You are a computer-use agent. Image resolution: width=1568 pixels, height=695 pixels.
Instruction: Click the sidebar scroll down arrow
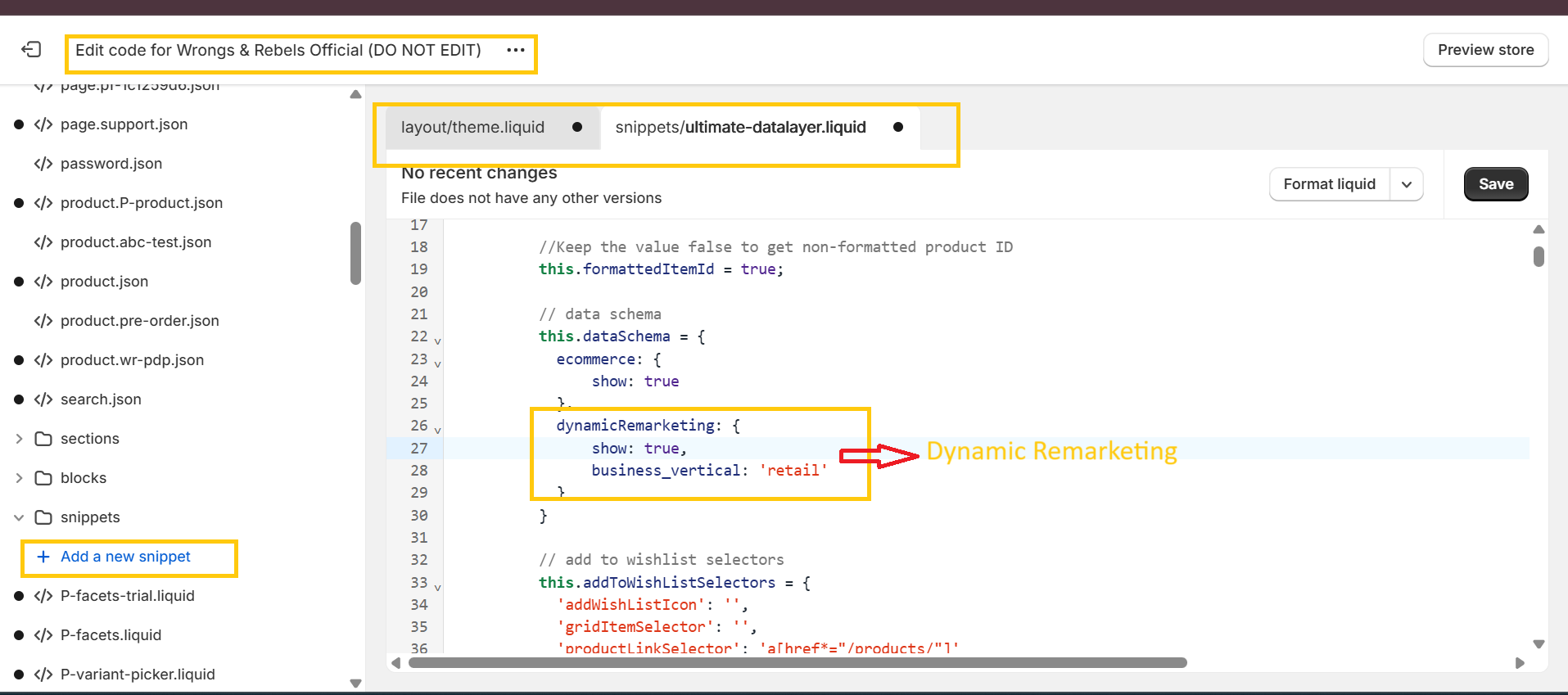355,684
